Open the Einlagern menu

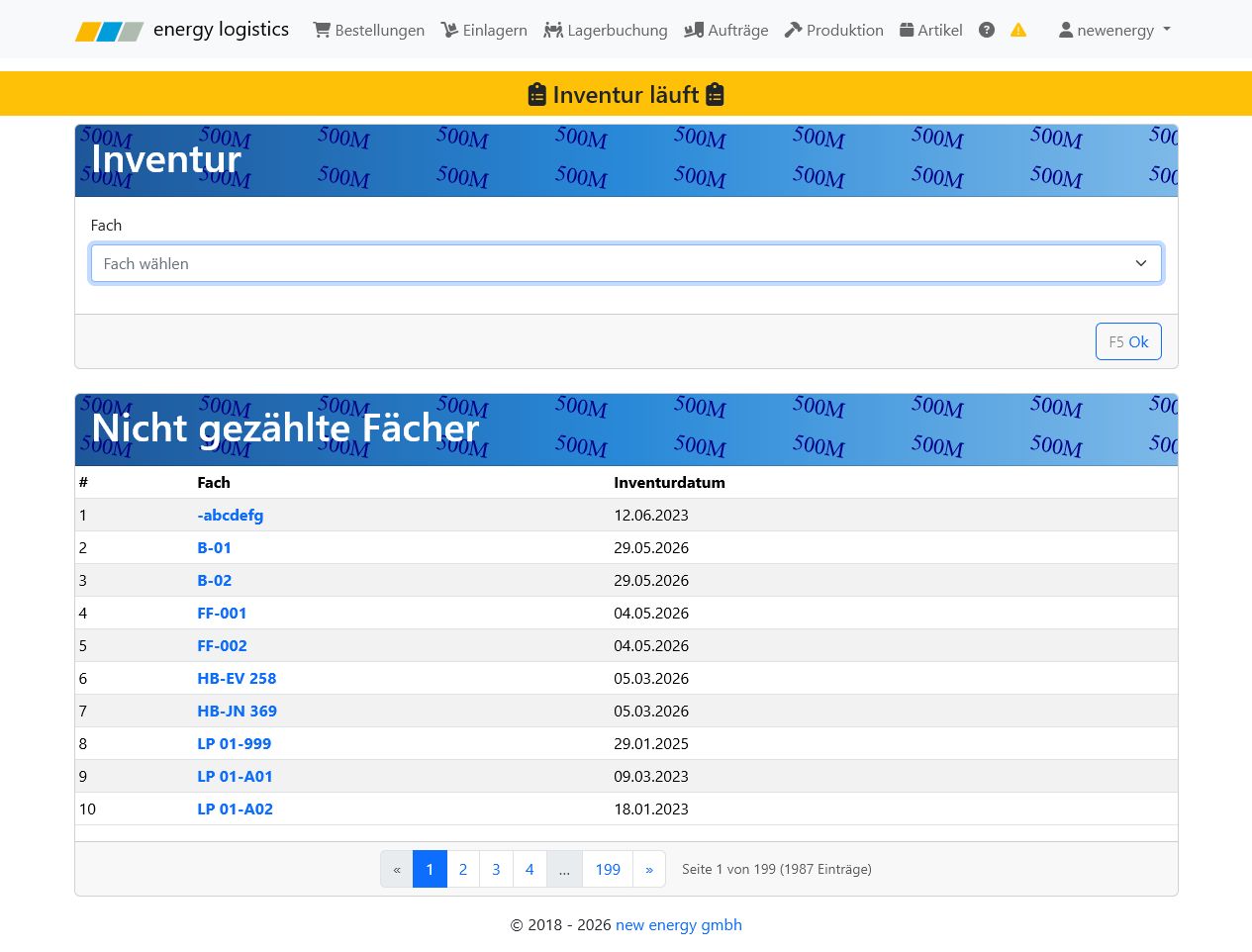484,30
